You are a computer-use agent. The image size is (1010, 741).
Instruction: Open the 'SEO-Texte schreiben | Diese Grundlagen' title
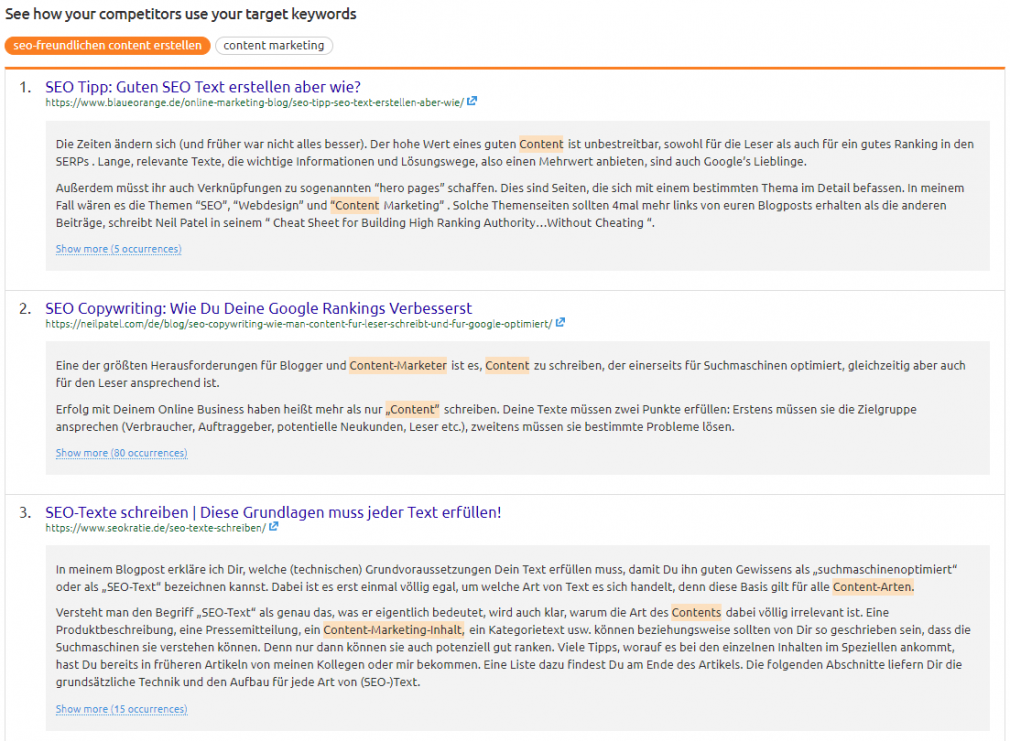click(x=273, y=513)
